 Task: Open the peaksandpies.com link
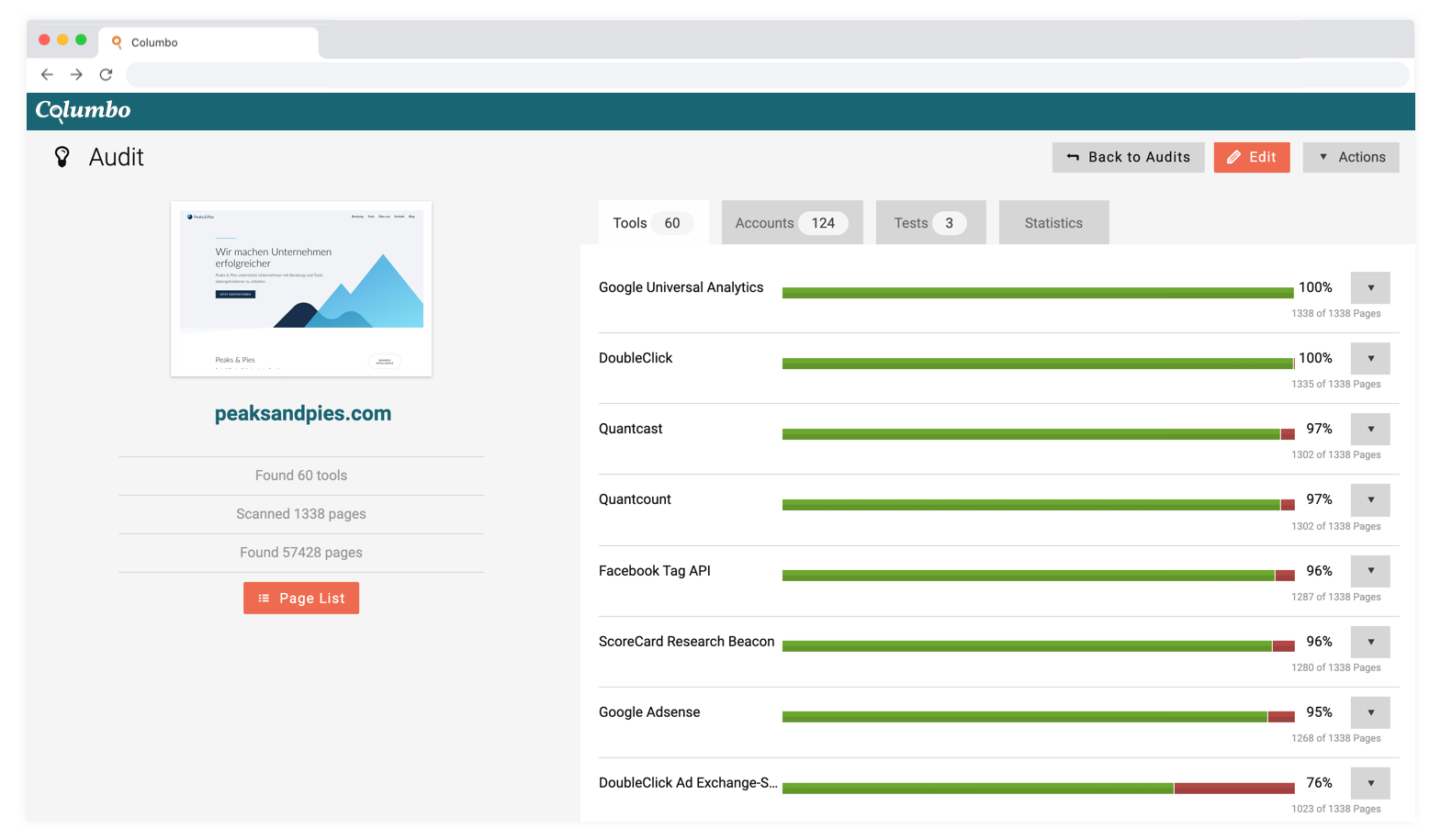point(303,413)
